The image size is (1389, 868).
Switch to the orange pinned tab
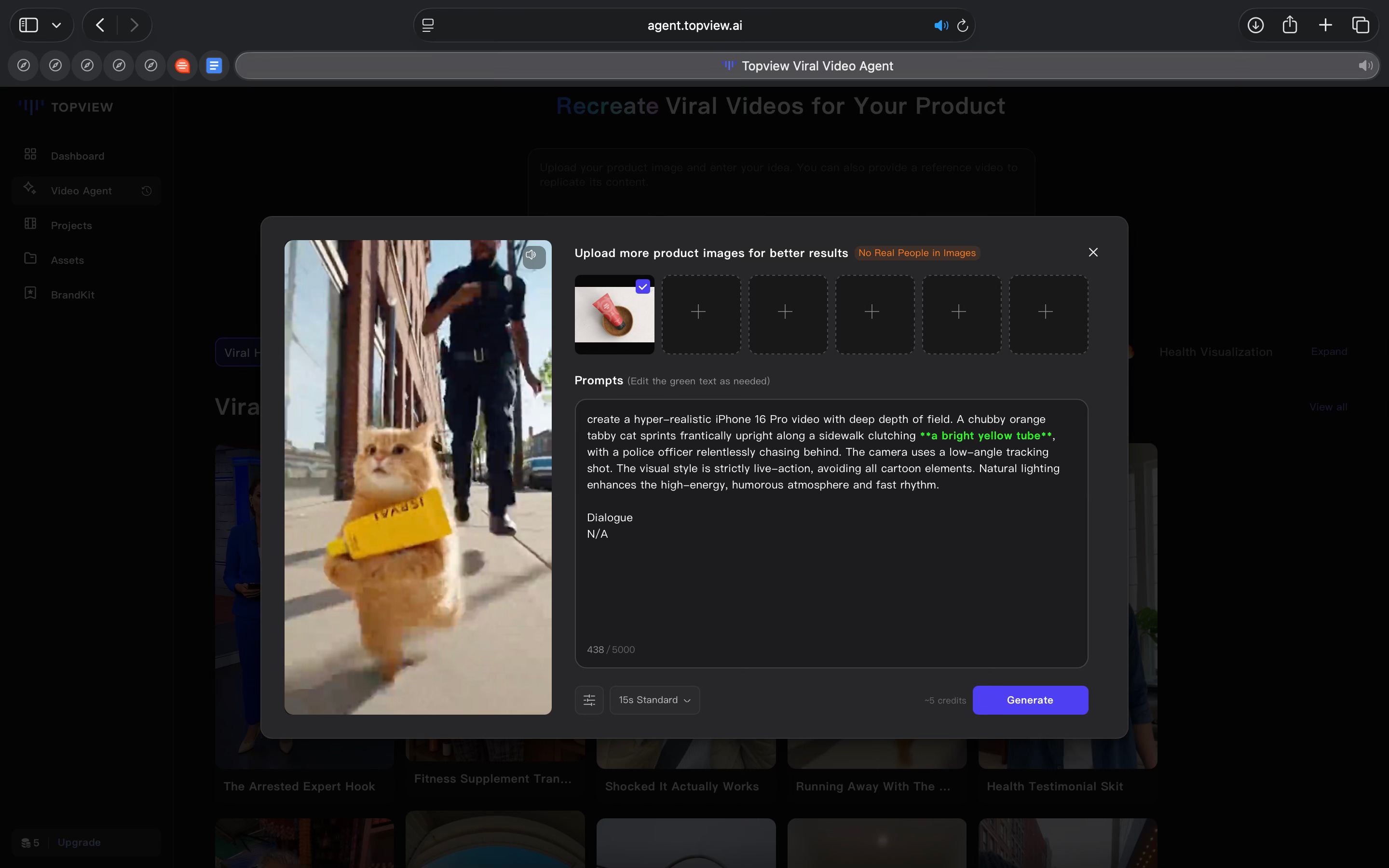point(182,66)
